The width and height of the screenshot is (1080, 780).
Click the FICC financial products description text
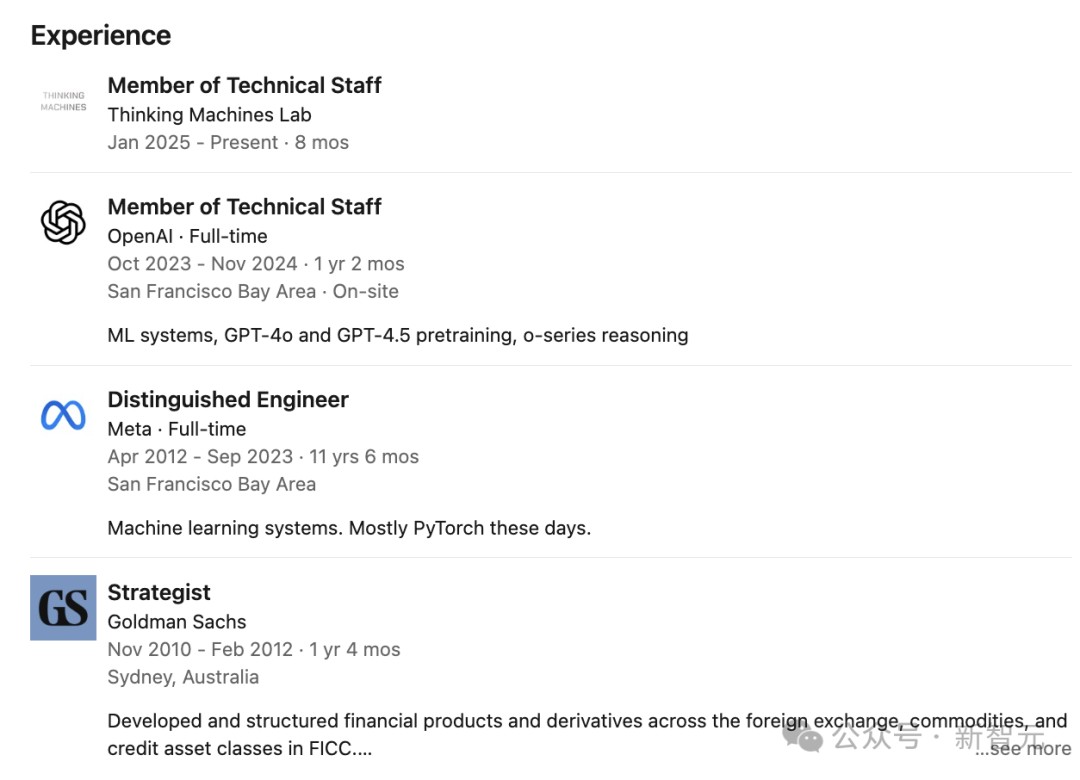500,721
